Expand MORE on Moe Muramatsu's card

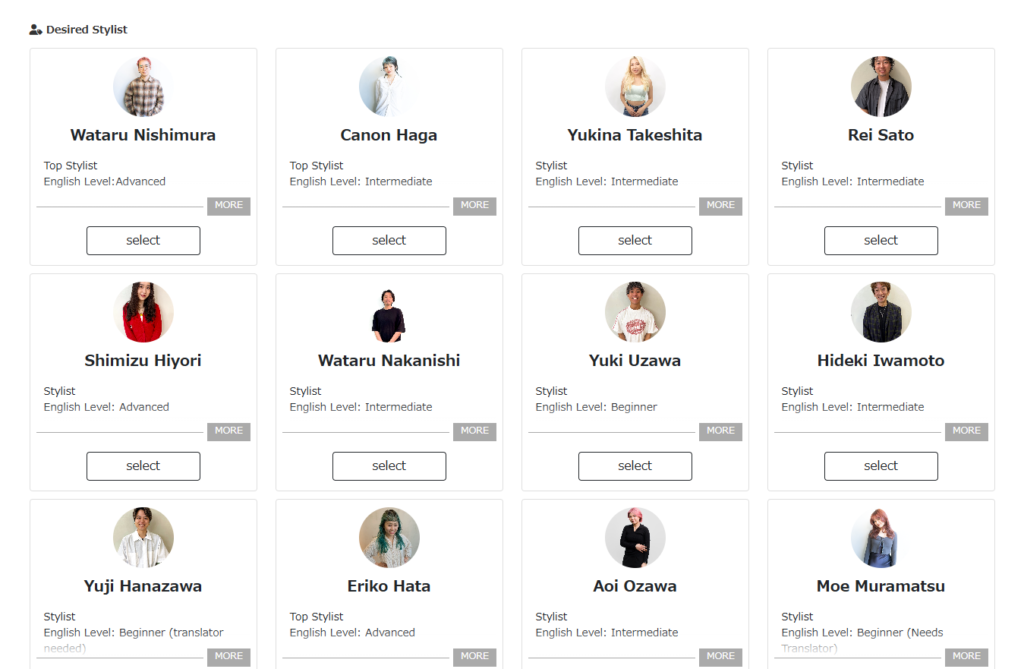coord(966,657)
